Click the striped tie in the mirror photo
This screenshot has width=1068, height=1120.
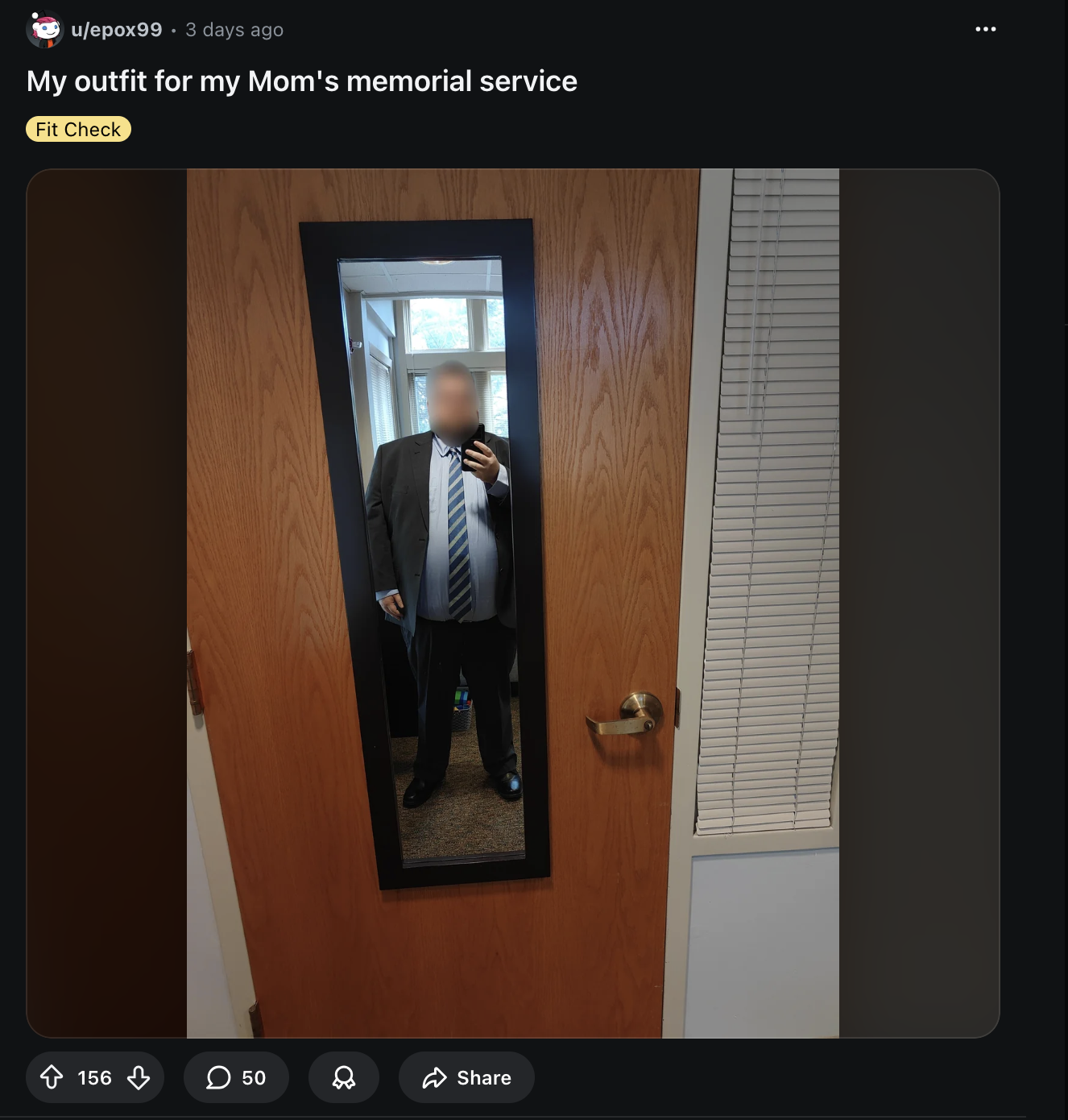pyautogui.click(x=458, y=536)
